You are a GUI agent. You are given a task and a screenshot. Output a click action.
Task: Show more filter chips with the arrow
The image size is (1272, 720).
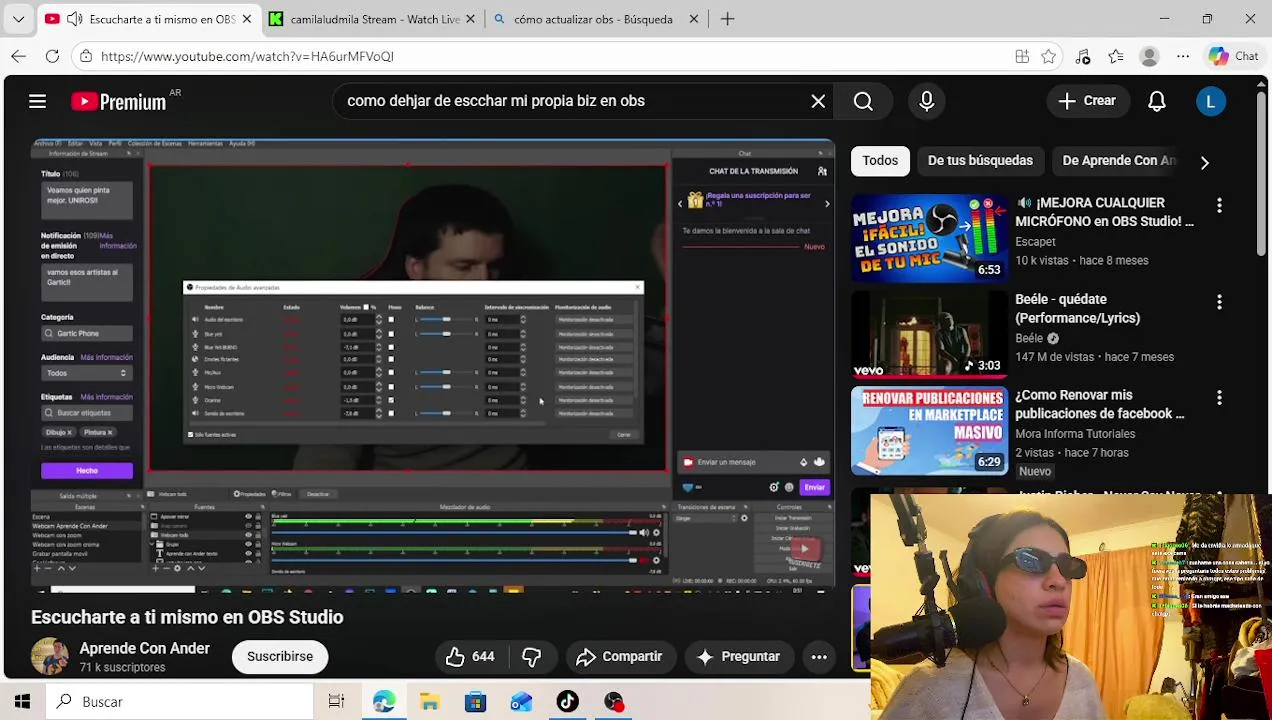point(1204,162)
